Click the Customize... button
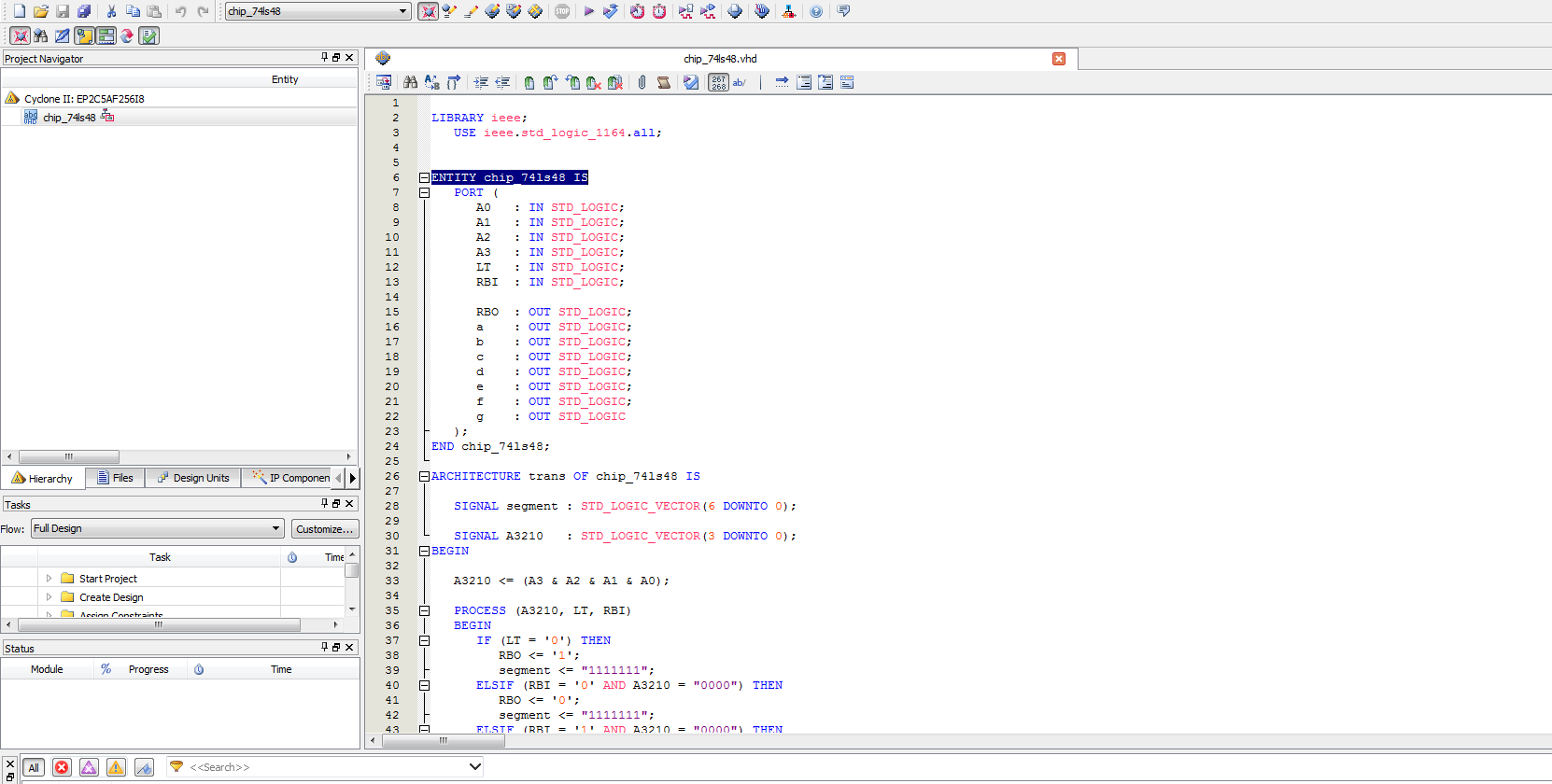 324,529
